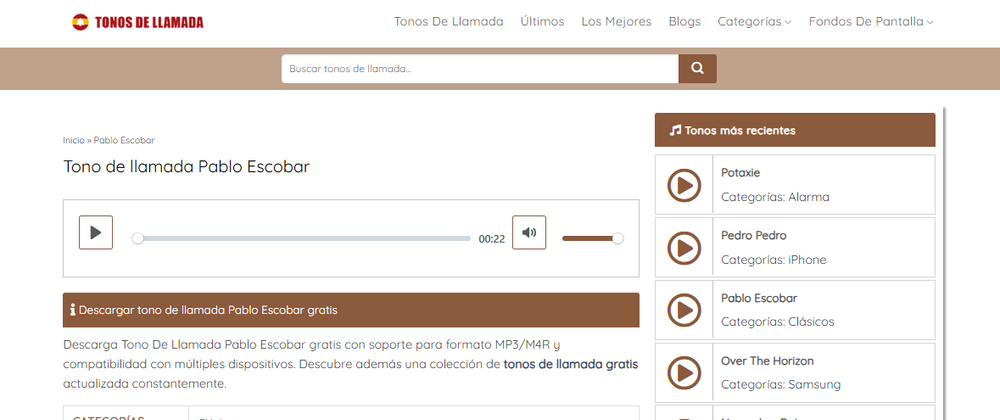The width and height of the screenshot is (1000, 420).
Task: Open Categorías: Clásicos under Pablo Escobar
Action: (777, 322)
